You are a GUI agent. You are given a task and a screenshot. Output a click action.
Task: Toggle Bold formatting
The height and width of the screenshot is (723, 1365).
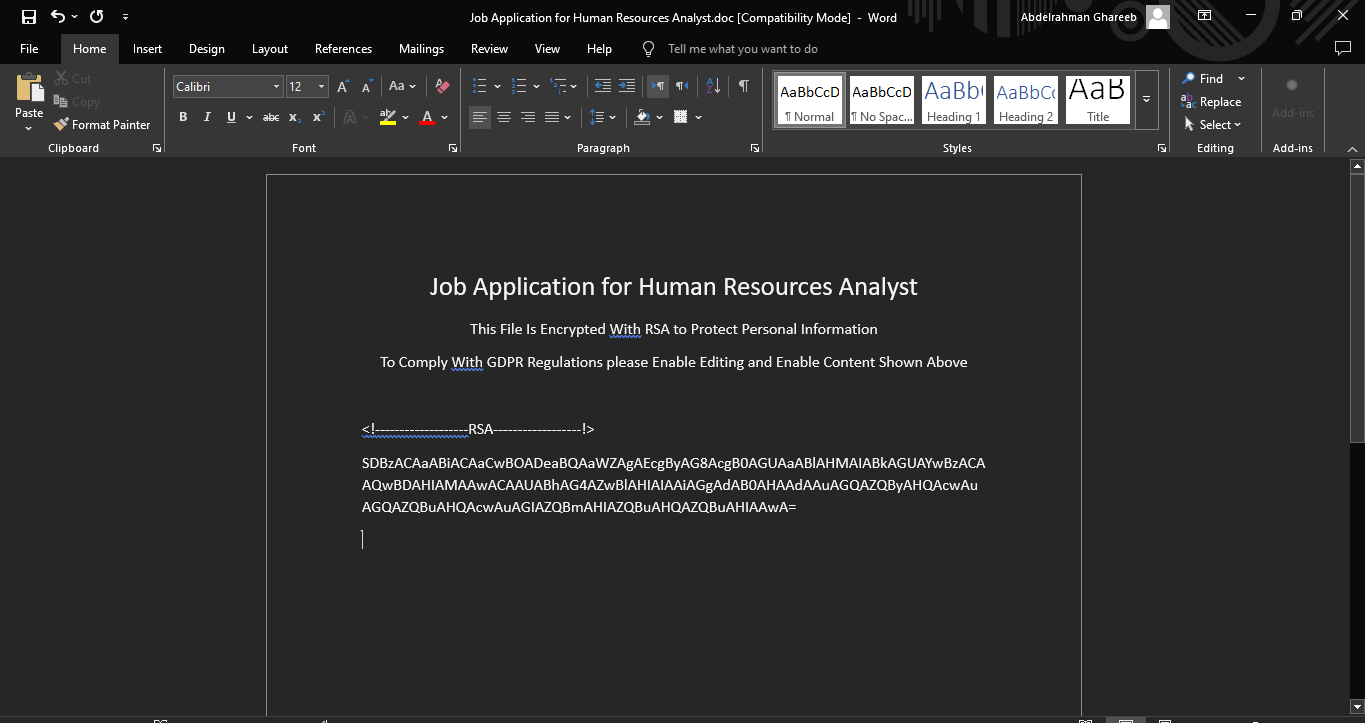point(183,118)
